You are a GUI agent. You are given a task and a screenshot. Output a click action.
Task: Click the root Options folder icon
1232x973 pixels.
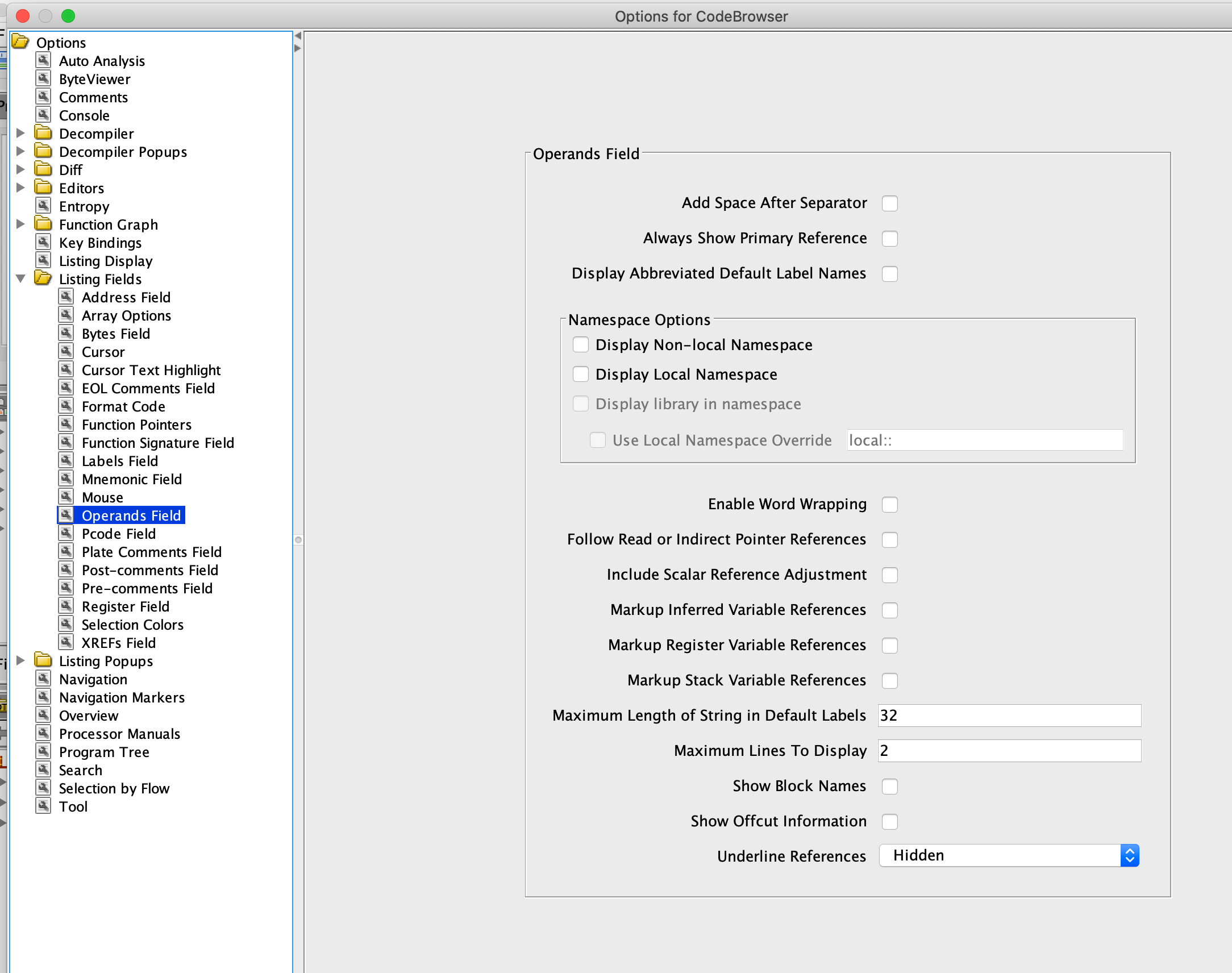coord(20,42)
